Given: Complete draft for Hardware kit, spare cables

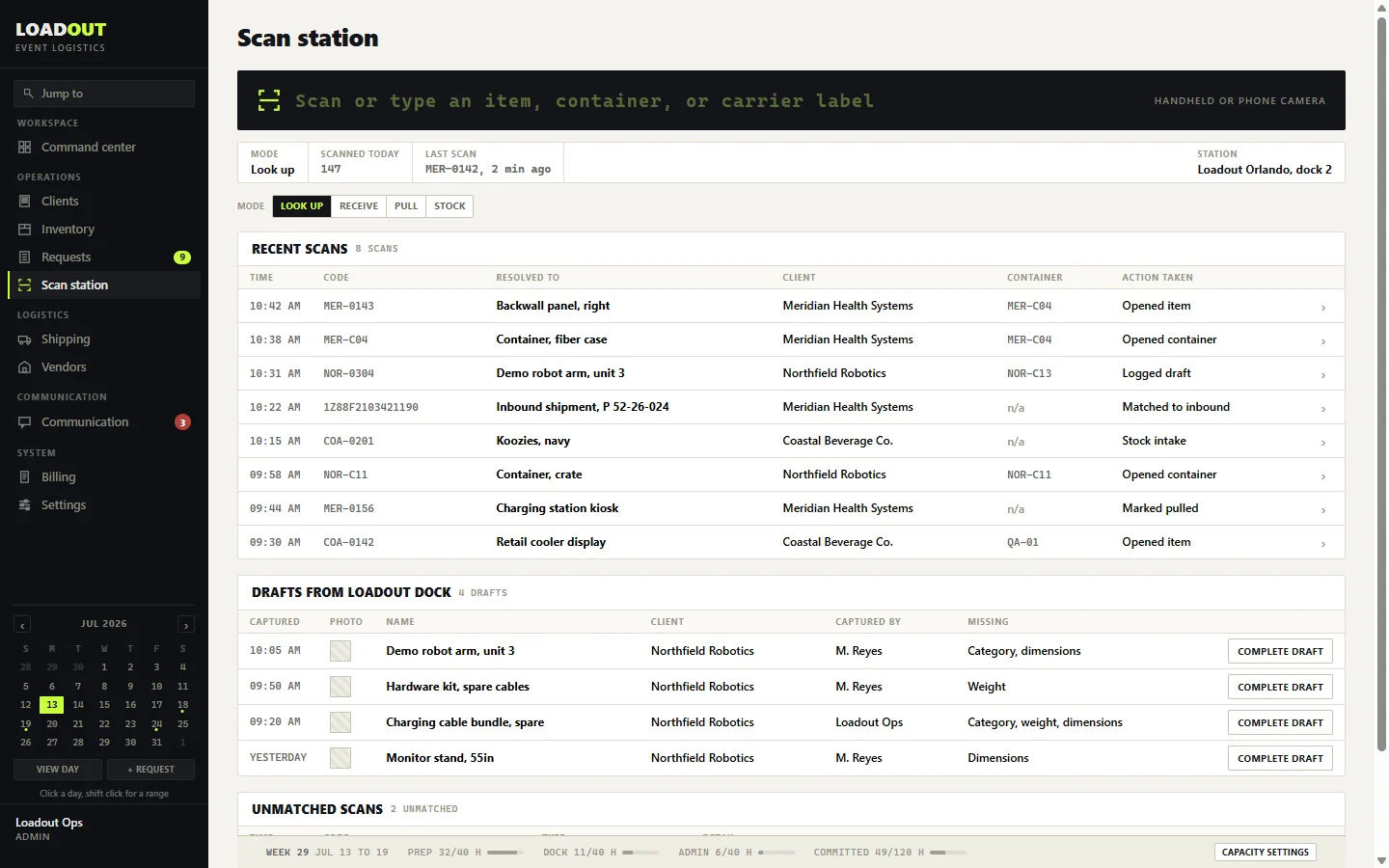Looking at the screenshot, I should [1280, 687].
